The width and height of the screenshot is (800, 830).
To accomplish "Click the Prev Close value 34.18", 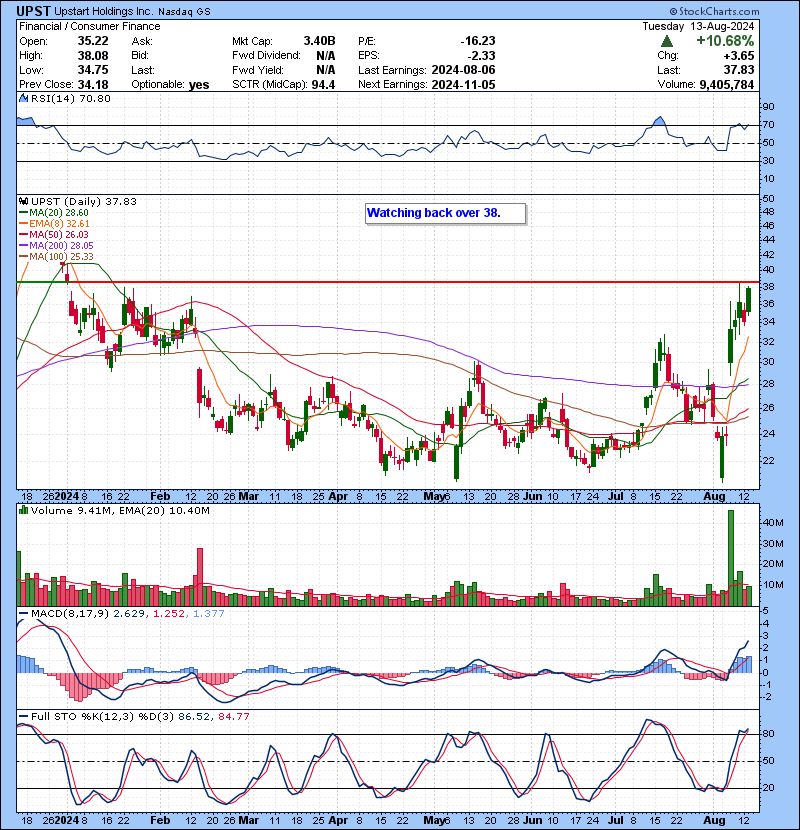I will click(93, 85).
